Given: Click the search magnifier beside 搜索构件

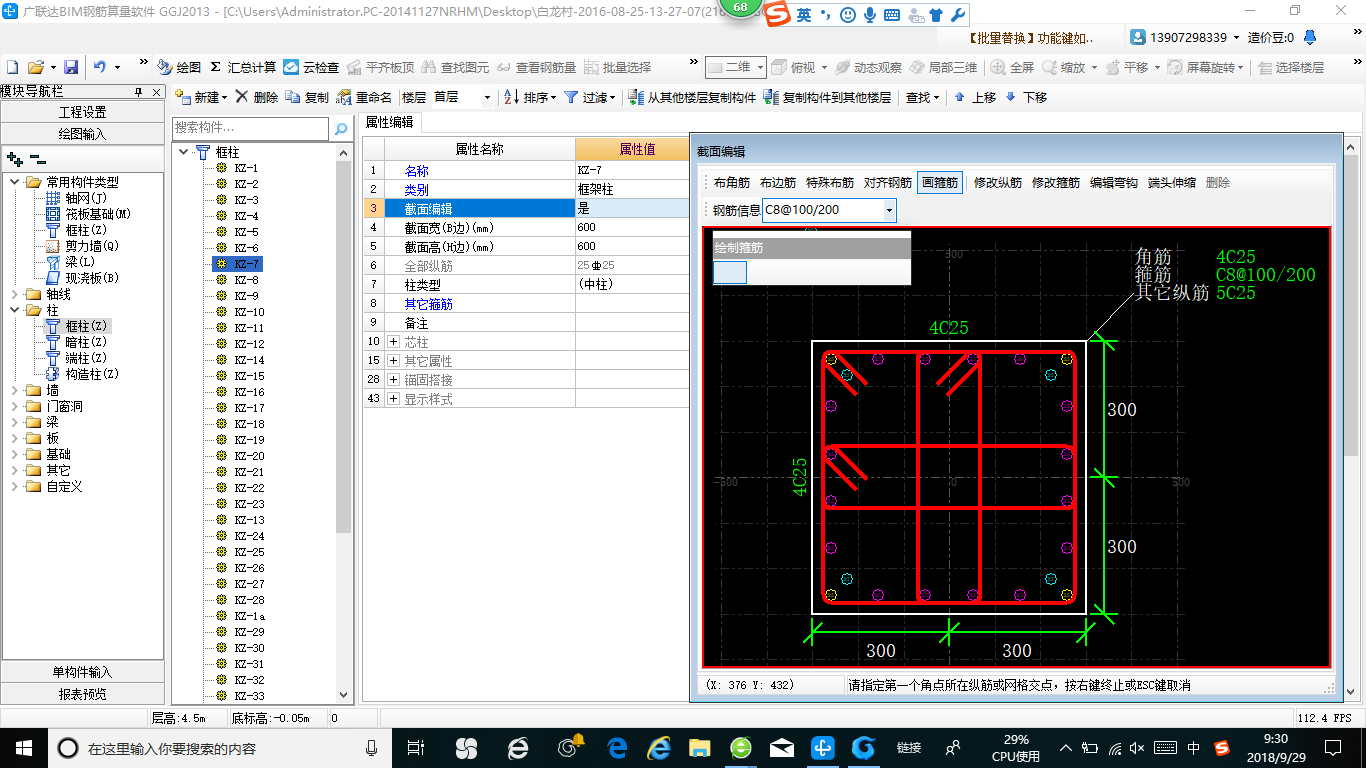Looking at the screenshot, I should (x=341, y=128).
